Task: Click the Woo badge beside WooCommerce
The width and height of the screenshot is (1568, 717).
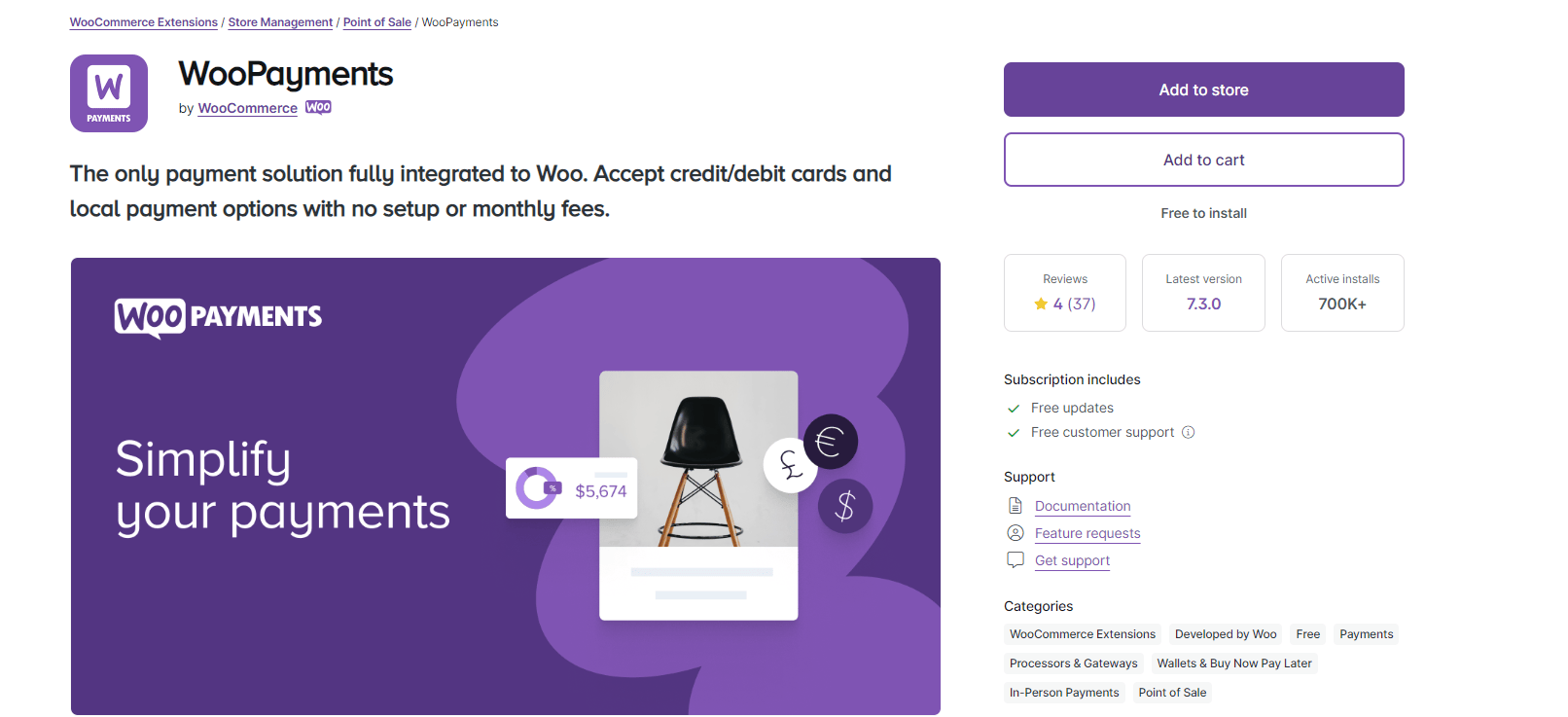Action: pos(317,107)
